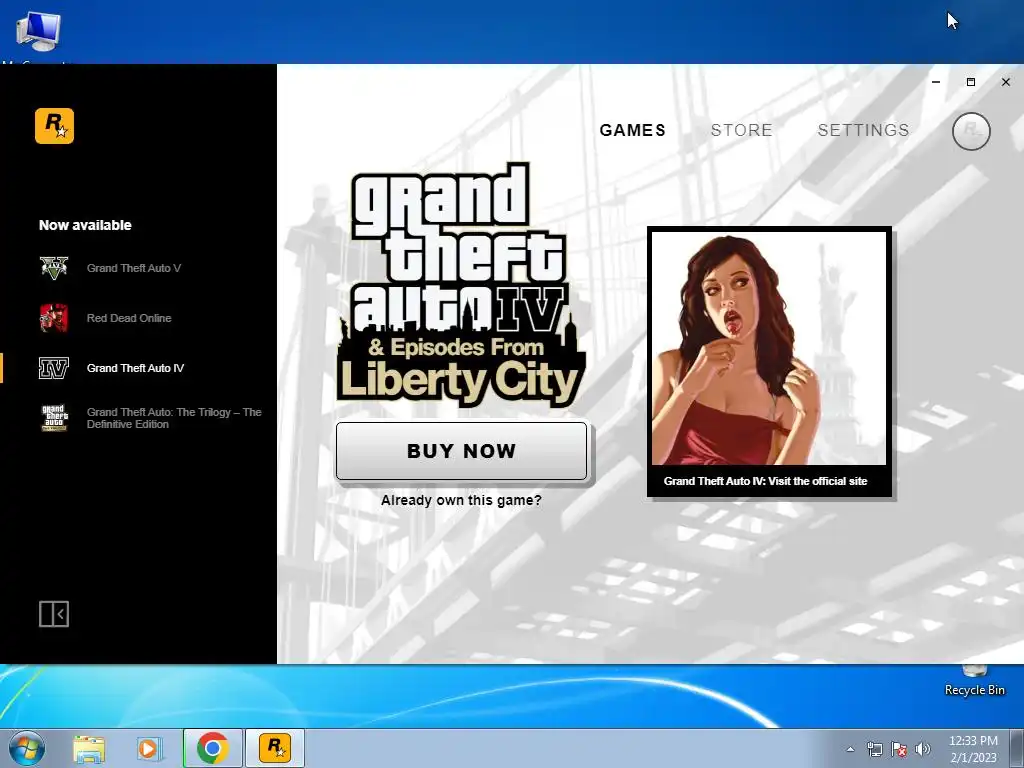Open the user profile avatar
1024x768 pixels.
[x=971, y=131]
